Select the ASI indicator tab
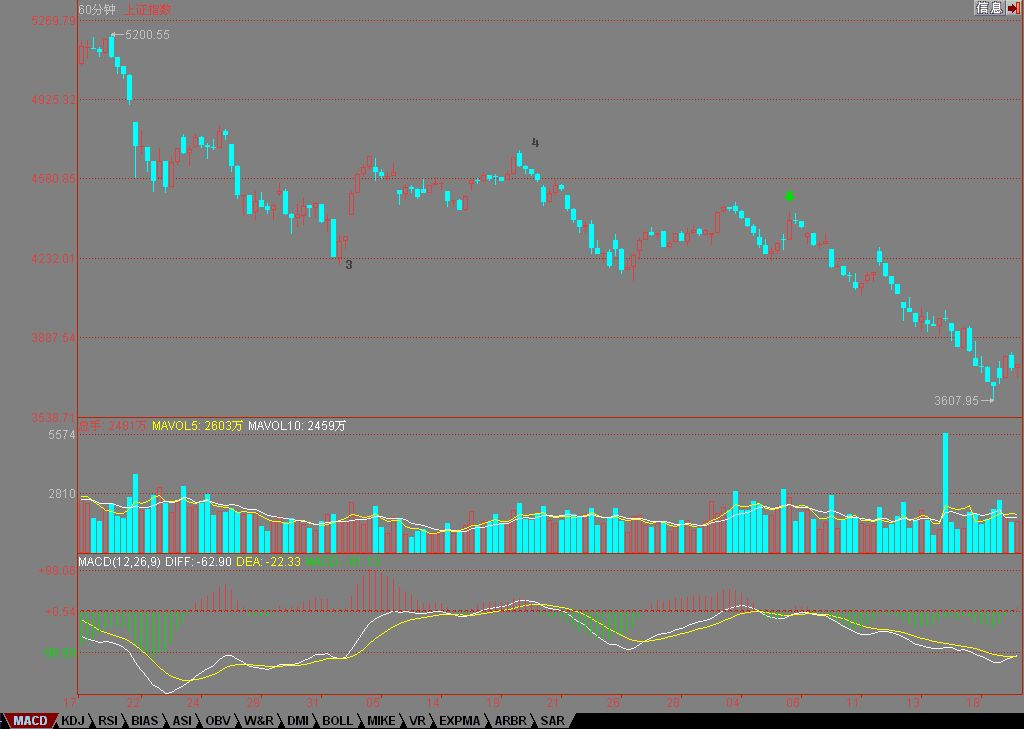This screenshot has width=1024, height=729. [182, 721]
